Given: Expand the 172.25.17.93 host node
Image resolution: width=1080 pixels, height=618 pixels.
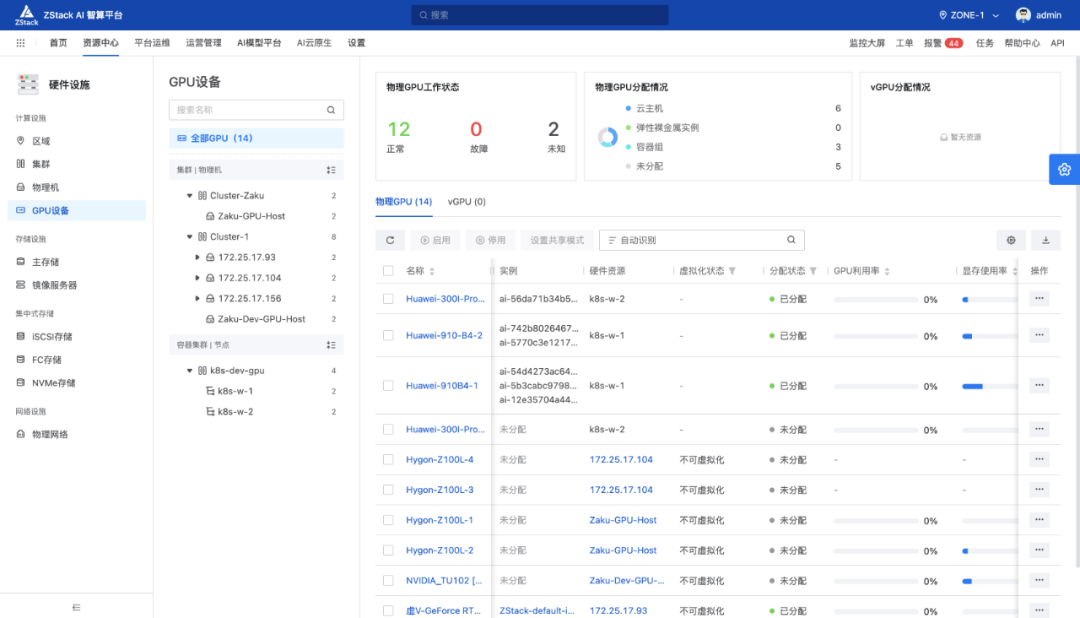Looking at the screenshot, I should 197,257.
